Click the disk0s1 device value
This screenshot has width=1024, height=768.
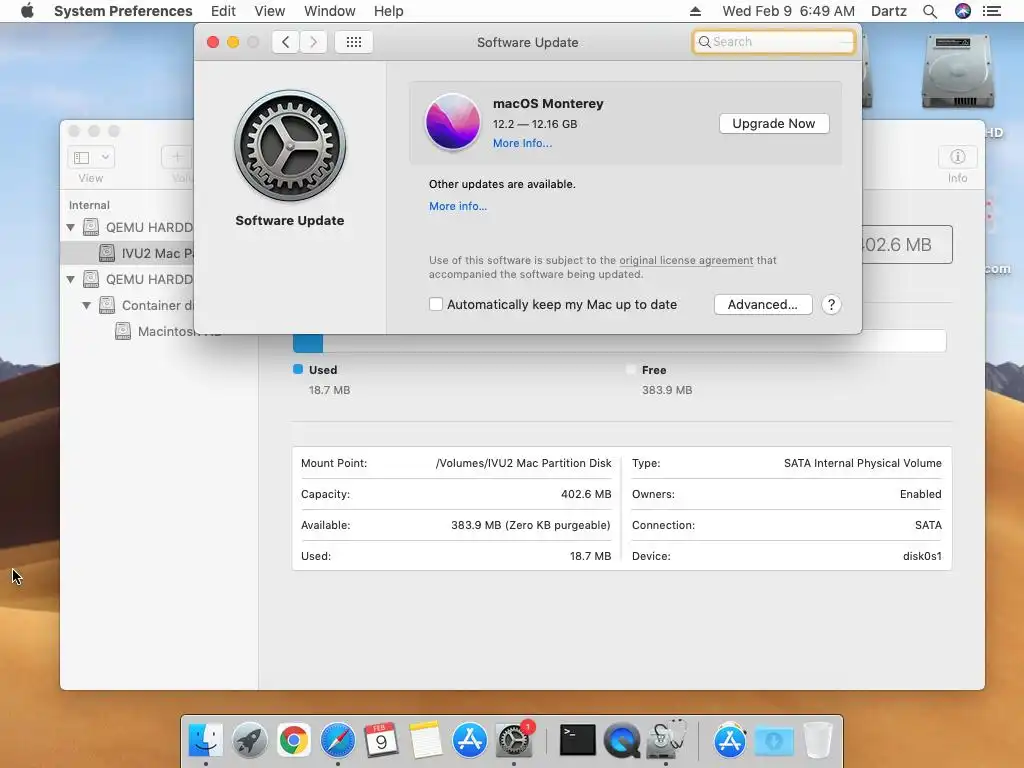tap(922, 556)
